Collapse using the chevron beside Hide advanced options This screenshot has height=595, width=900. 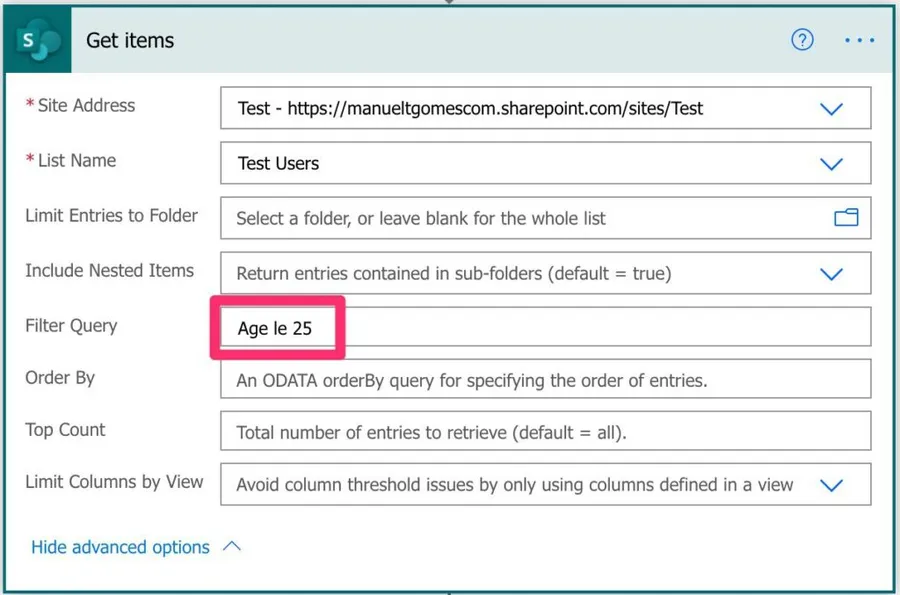coord(232,547)
